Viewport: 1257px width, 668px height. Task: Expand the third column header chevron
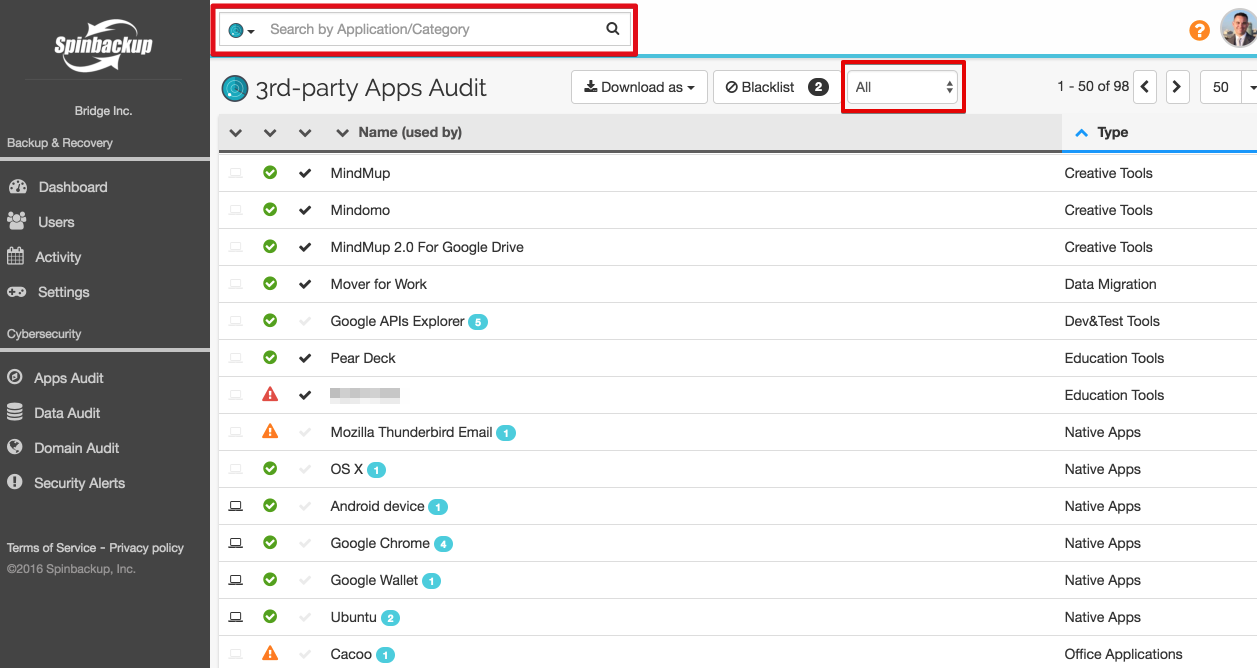pyautogui.click(x=305, y=133)
